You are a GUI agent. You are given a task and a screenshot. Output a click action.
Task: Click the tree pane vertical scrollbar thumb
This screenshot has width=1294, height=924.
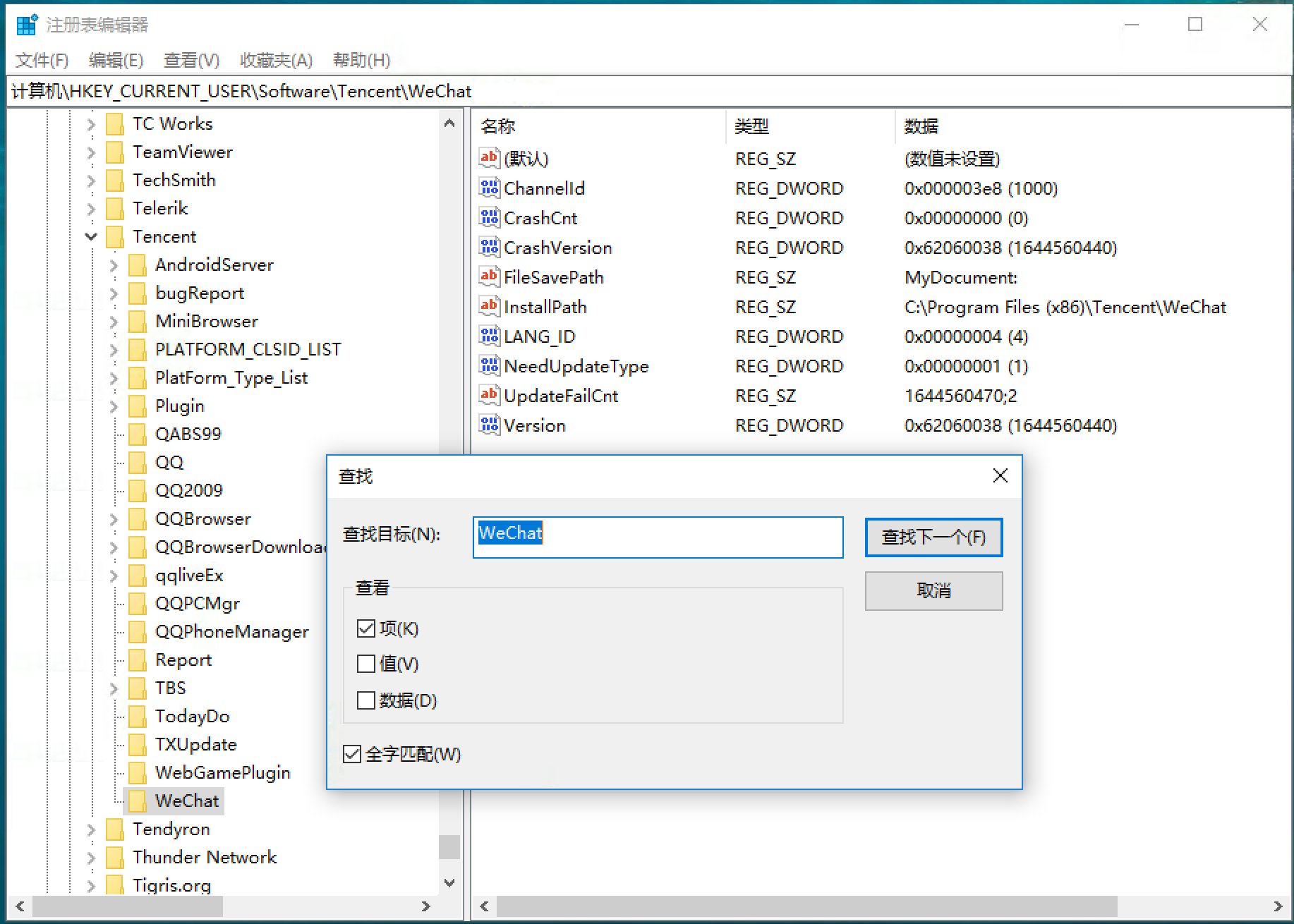tap(449, 846)
